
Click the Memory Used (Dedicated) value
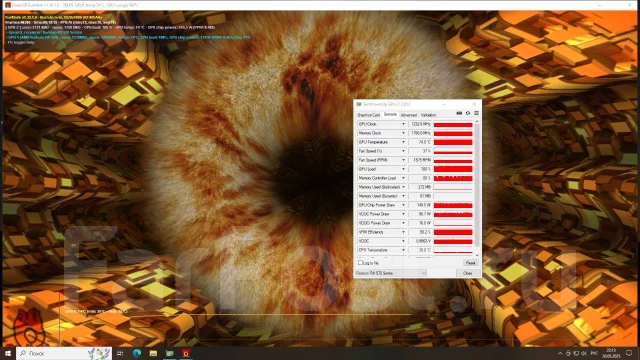coord(420,187)
